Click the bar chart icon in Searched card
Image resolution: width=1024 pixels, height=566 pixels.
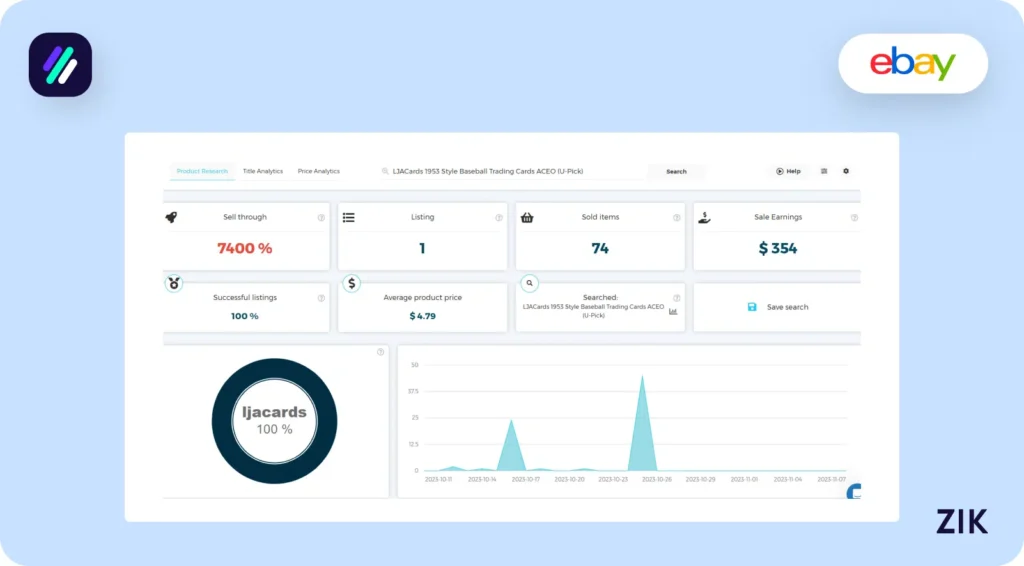coord(673,311)
